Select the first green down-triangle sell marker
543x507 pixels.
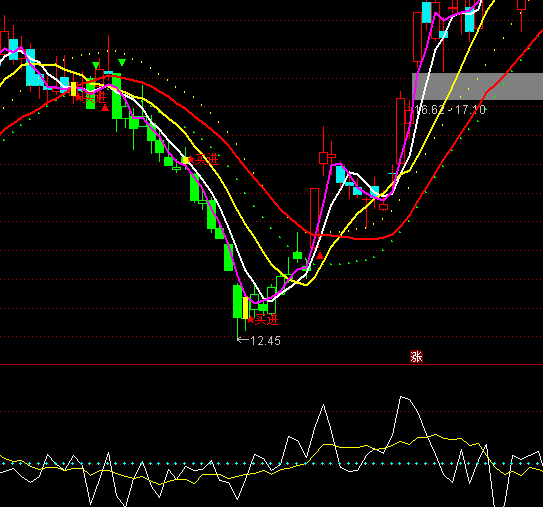pos(96,65)
